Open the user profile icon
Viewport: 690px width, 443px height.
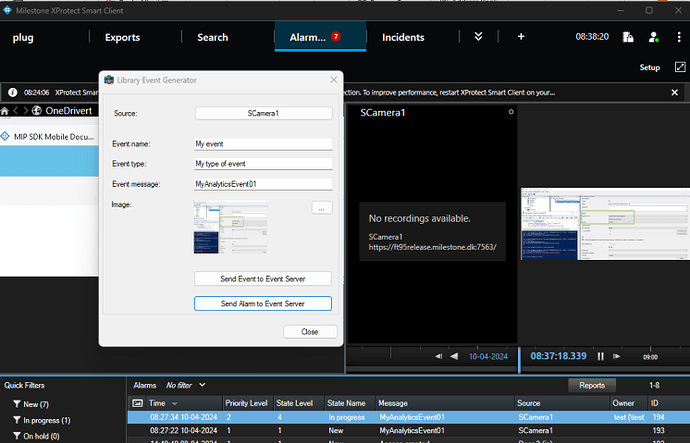click(653, 37)
